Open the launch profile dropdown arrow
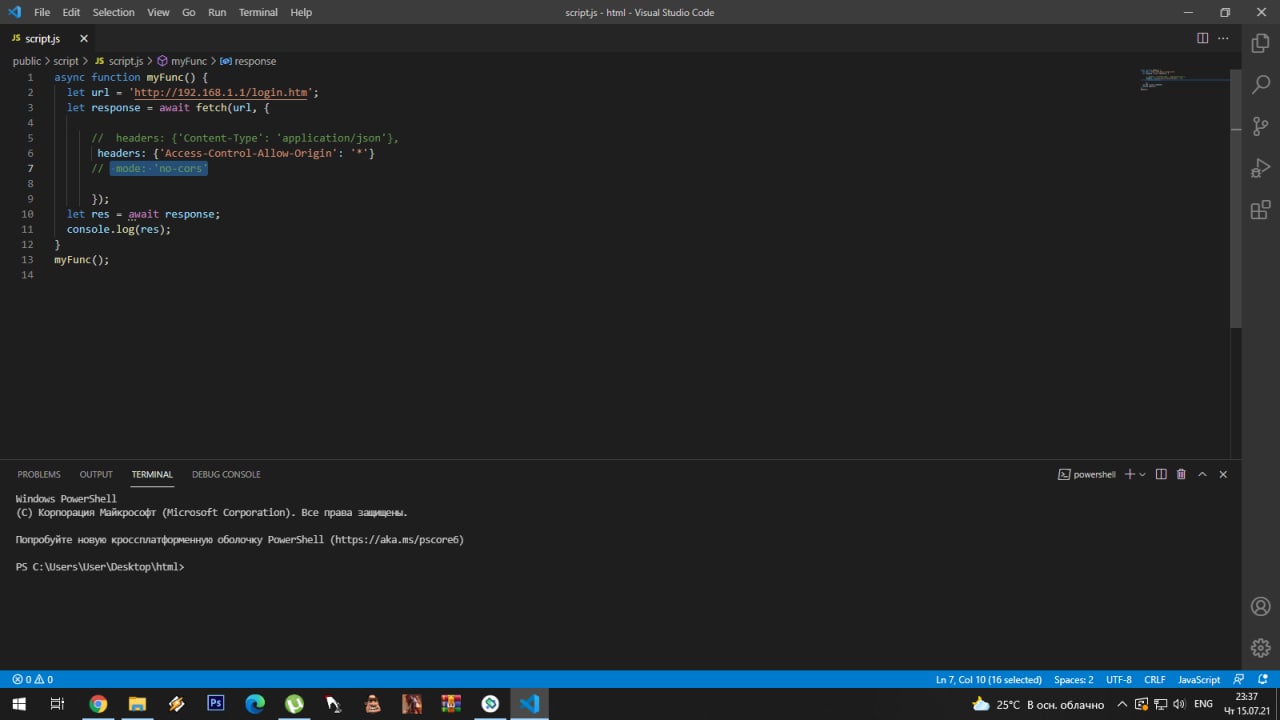 (x=1142, y=474)
